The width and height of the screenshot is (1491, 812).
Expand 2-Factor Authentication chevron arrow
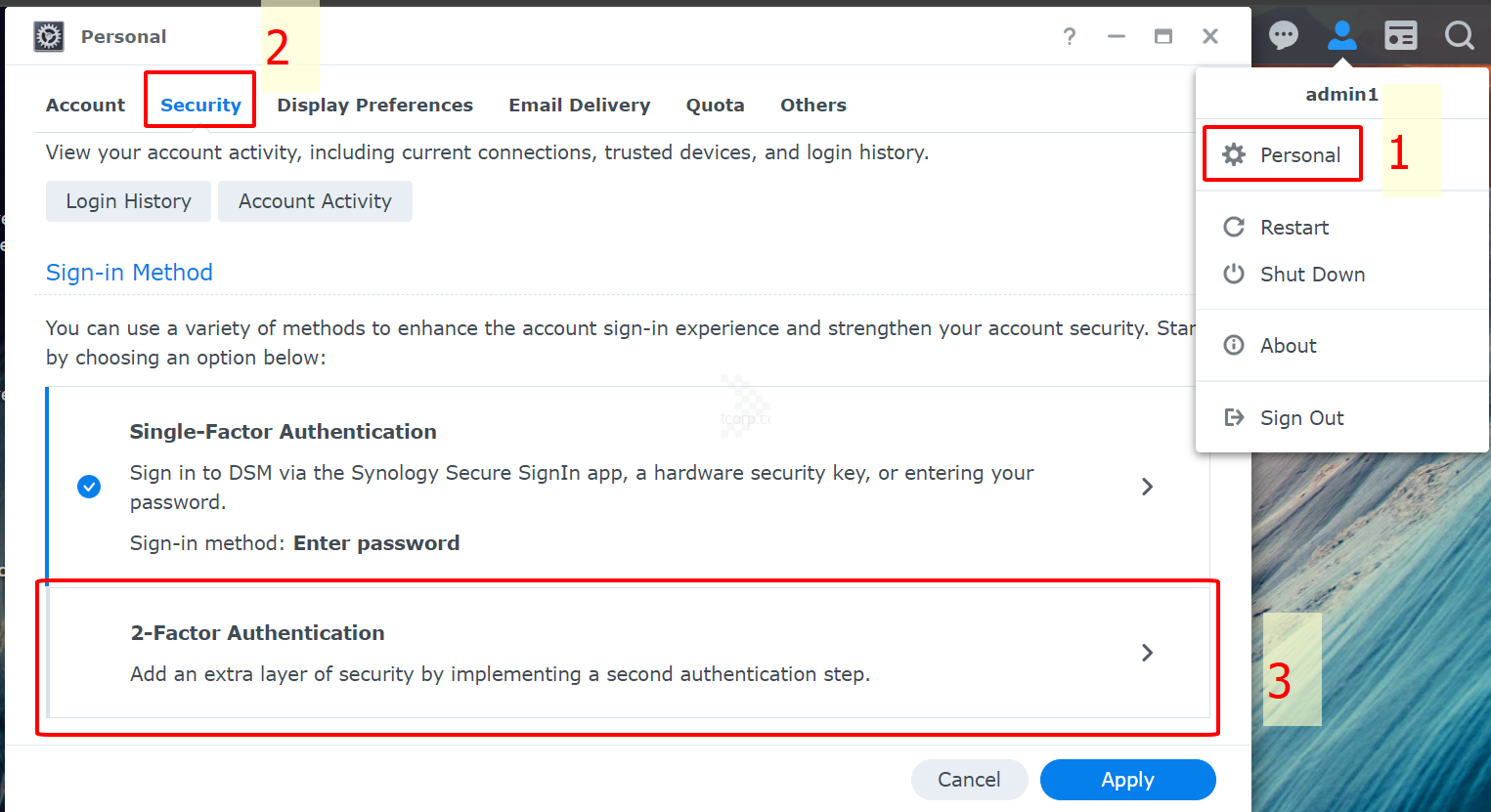[x=1147, y=653]
